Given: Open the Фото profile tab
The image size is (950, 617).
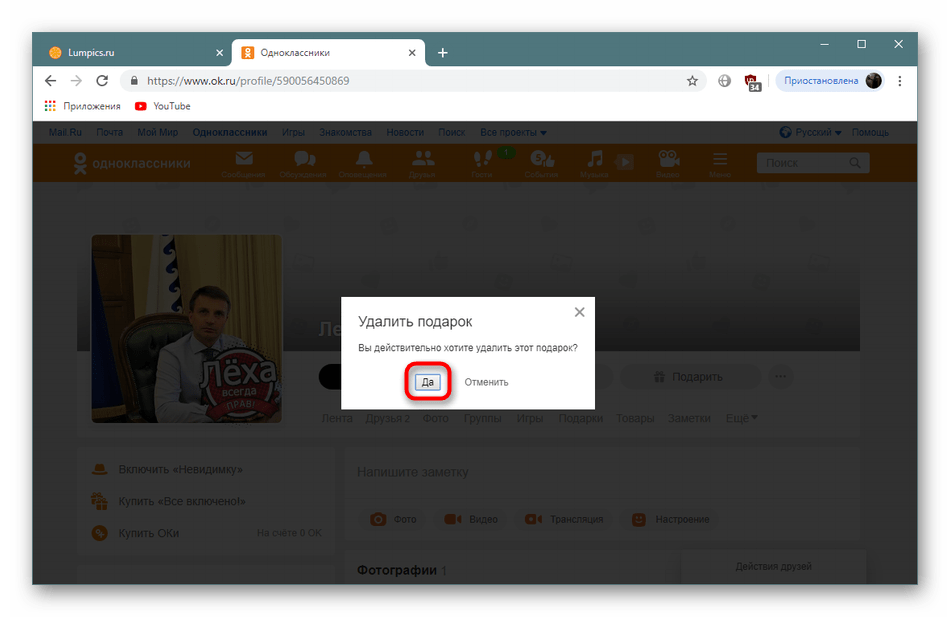Looking at the screenshot, I should pyautogui.click(x=436, y=418).
